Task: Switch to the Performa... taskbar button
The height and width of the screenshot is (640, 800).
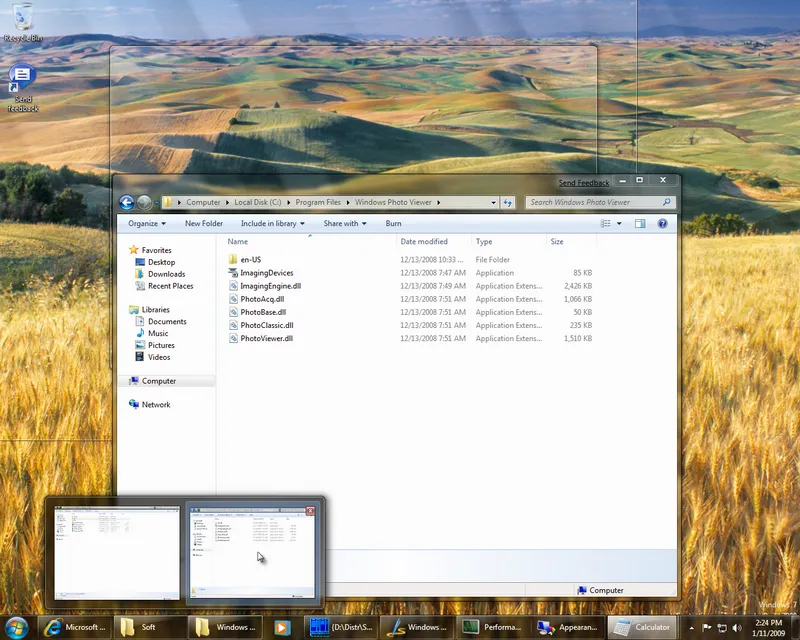Action: pos(492,627)
